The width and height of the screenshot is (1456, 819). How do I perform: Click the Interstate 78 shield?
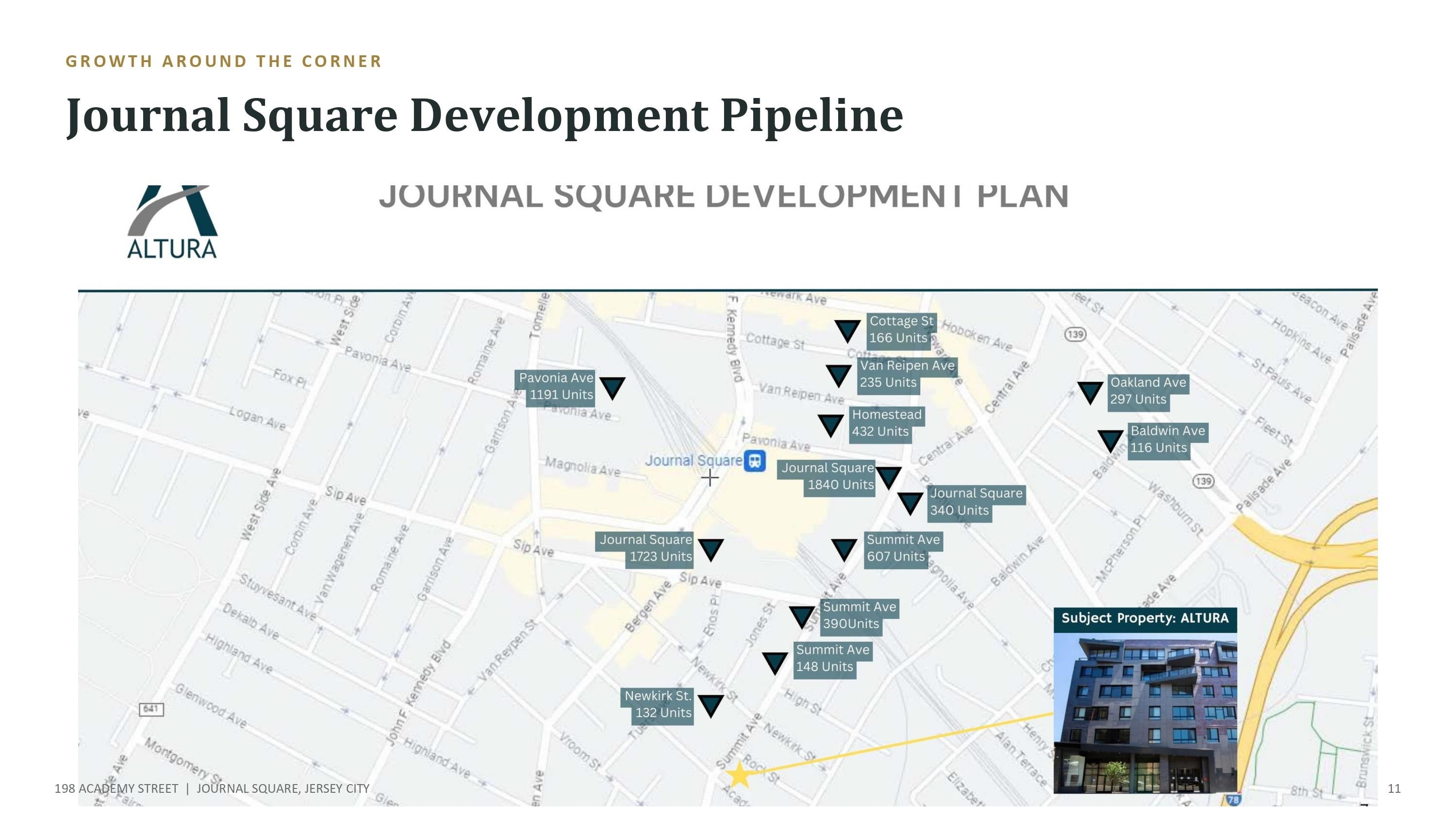pyautogui.click(x=1233, y=799)
